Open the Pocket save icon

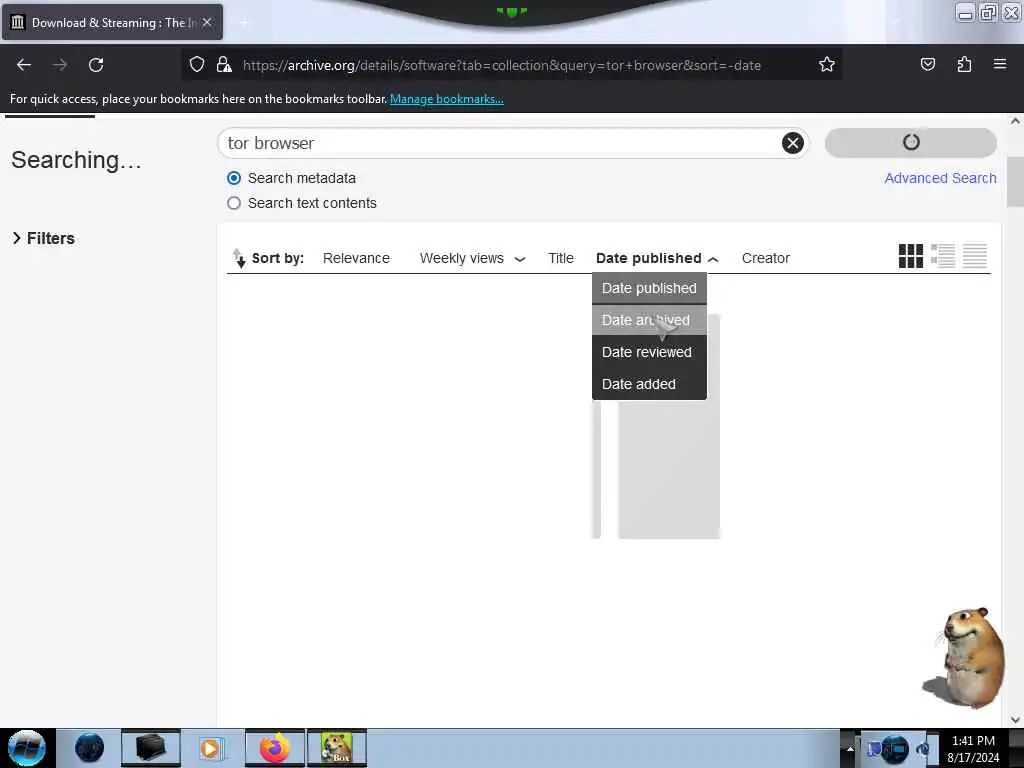click(x=927, y=64)
